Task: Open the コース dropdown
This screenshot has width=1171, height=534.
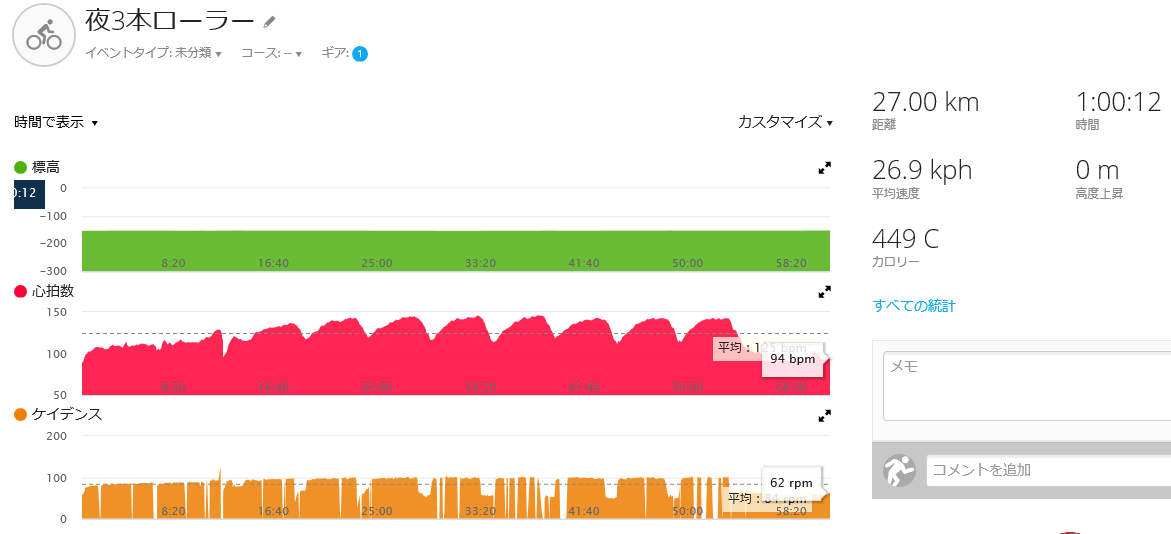Action: 271,54
